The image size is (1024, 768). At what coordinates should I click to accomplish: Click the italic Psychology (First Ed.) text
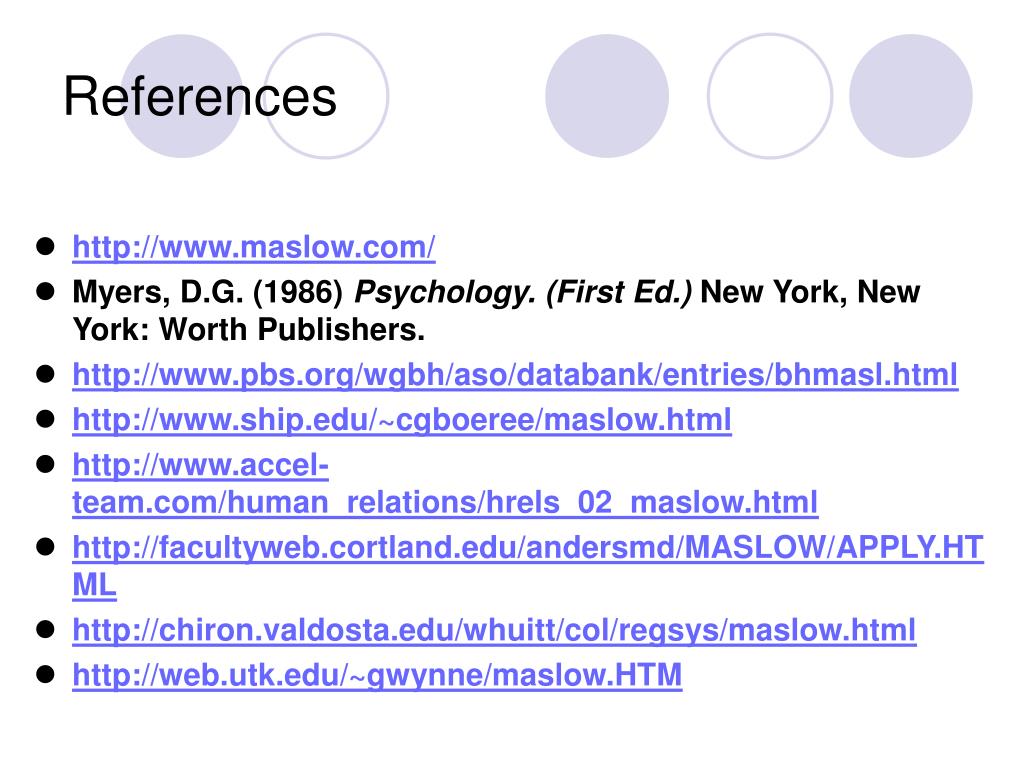522,292
